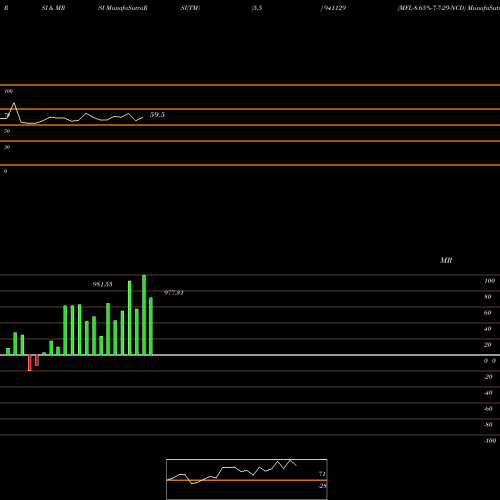Click the MR heading above the histogram
The image size is (500, 500).
[x=446, y=260]
